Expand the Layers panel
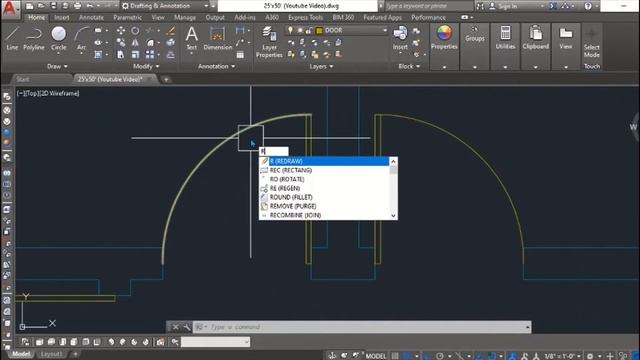 coord(321,66)
